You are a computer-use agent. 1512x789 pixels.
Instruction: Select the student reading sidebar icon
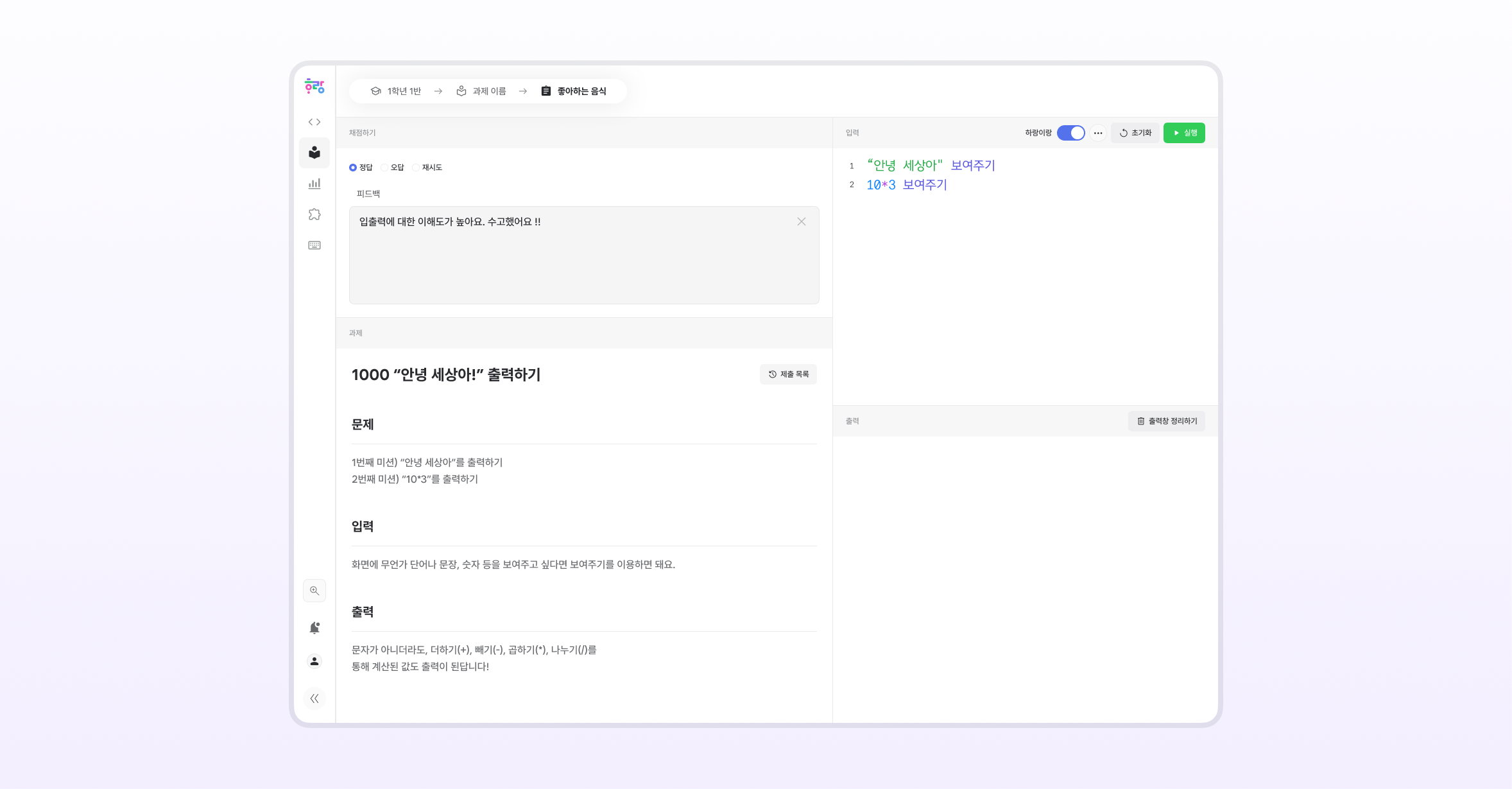tap(314, 153)
